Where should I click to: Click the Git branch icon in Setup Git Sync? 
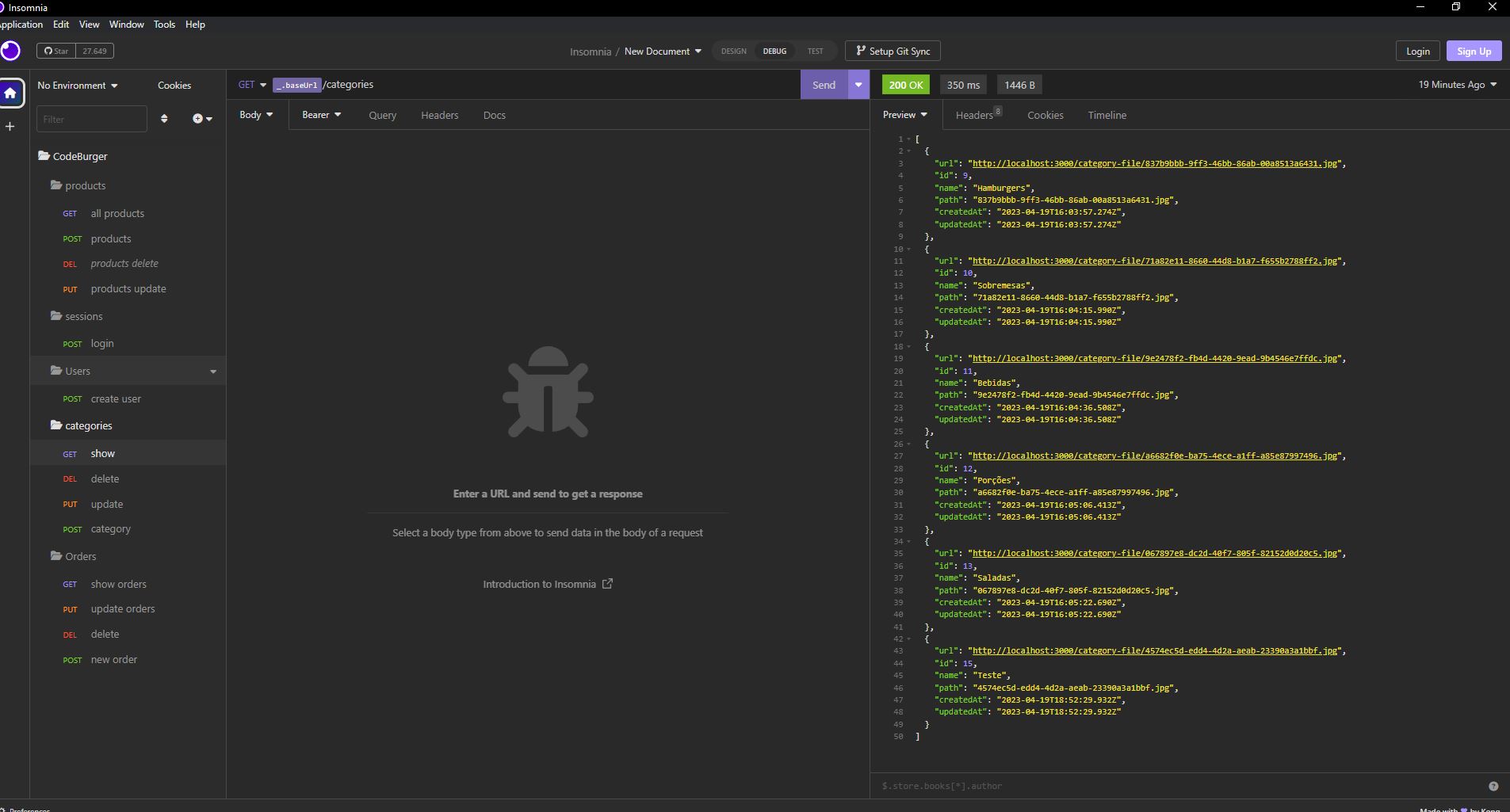pos(861,51)
